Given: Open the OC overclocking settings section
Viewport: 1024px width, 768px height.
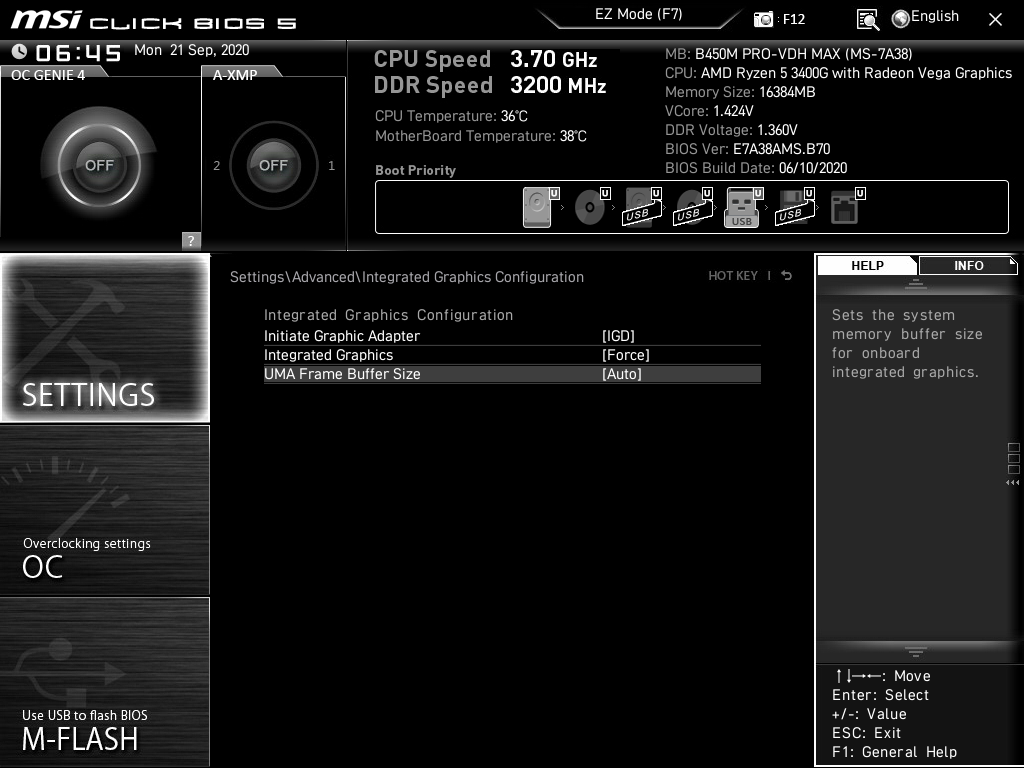Looking at the screenshot, I should pyautogui.click(x=105, y=510).
